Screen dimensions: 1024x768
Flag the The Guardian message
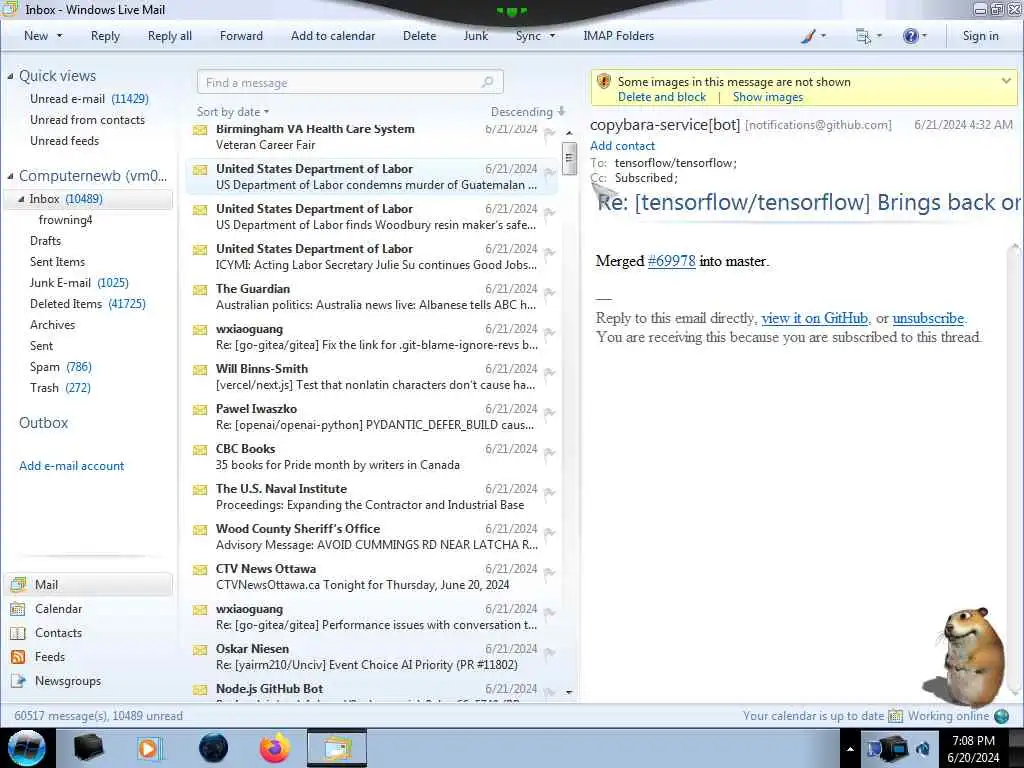point(549,293)
